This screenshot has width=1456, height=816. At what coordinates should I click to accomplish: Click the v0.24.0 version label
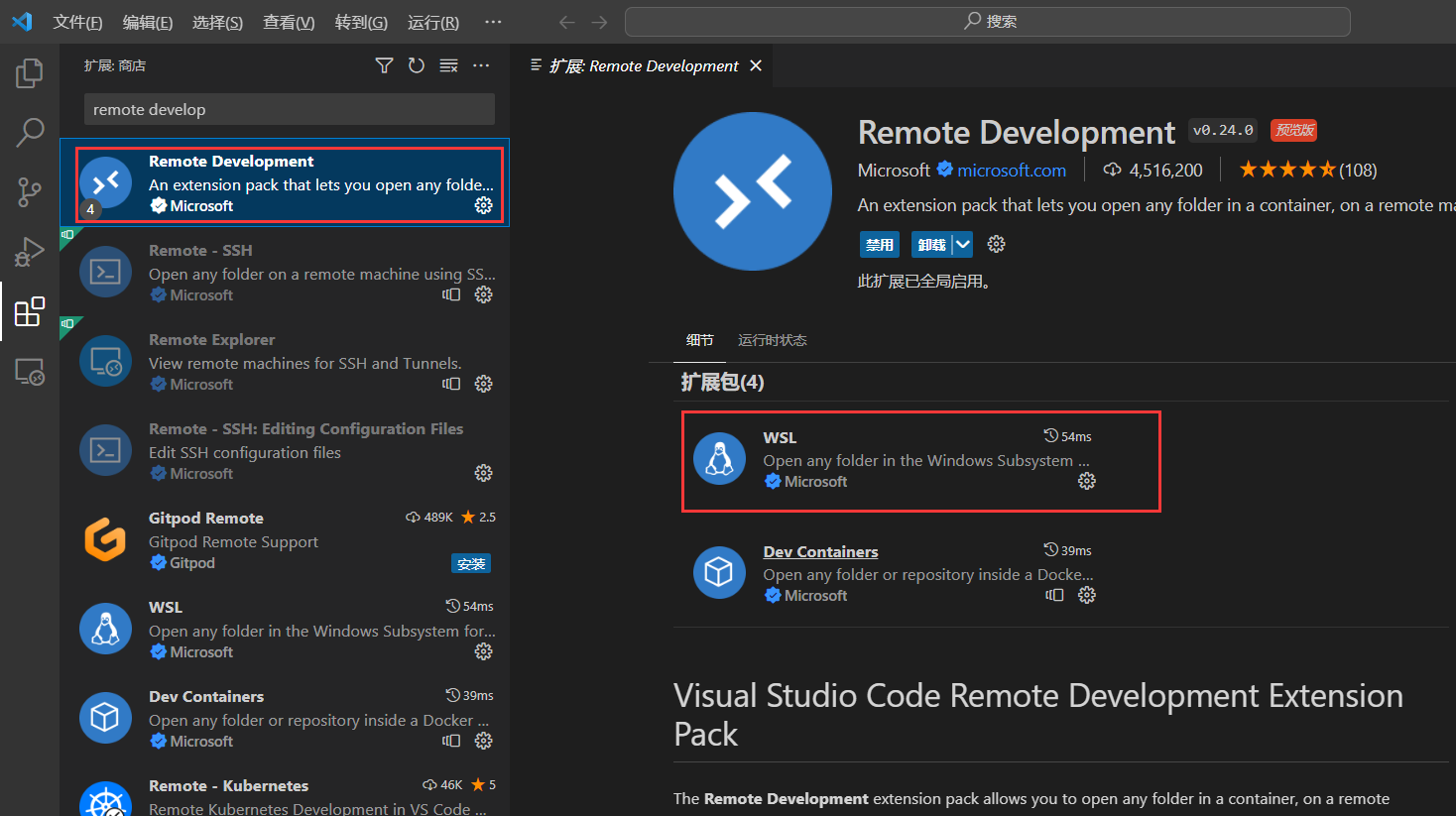click(x=1223, y=130)
